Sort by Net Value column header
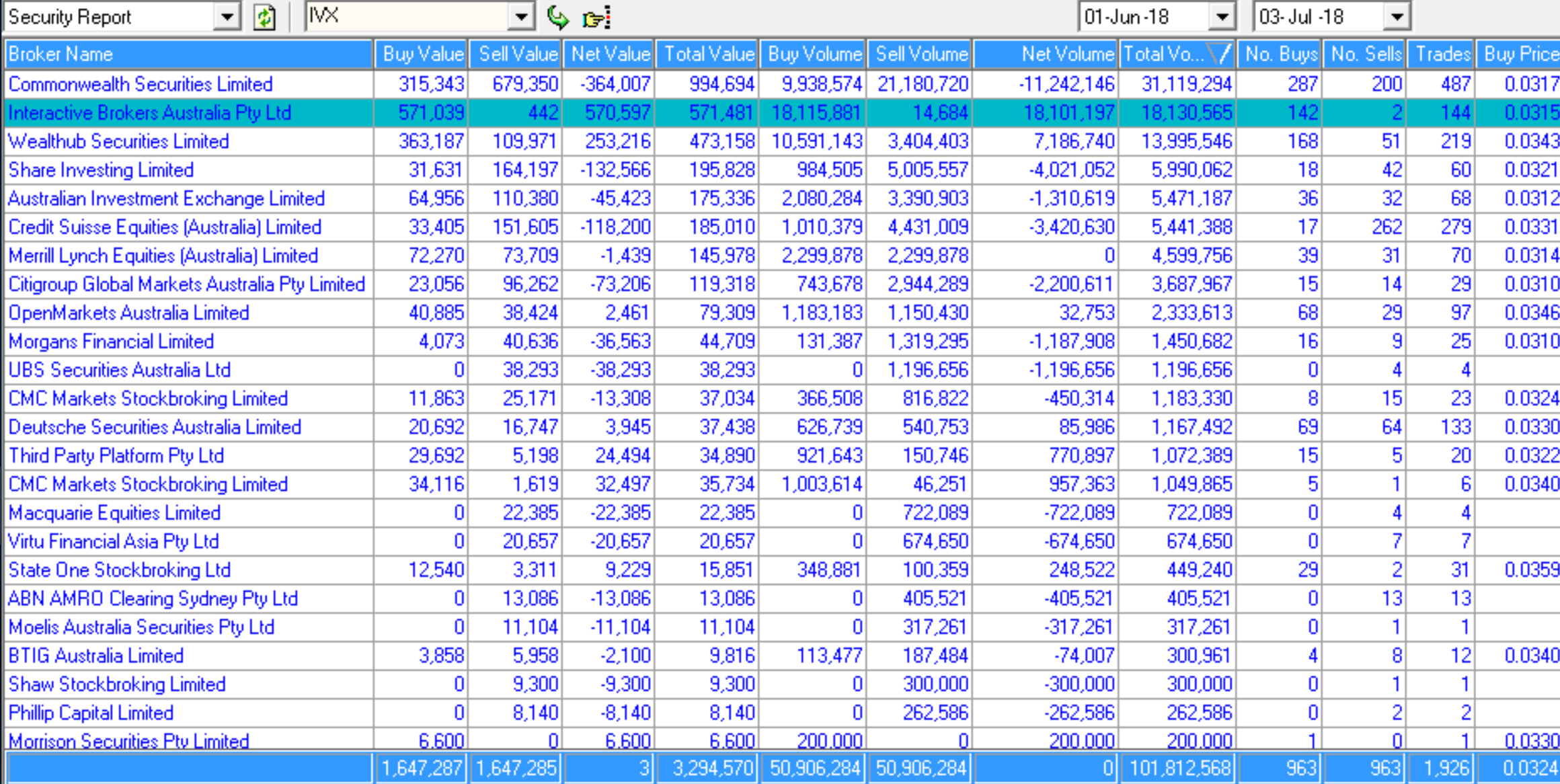This screenshot has width=1560, height=784. click(609, 54)
